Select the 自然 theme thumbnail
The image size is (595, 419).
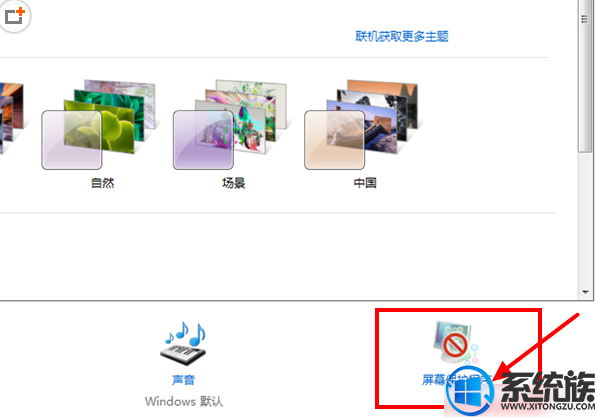100,124
